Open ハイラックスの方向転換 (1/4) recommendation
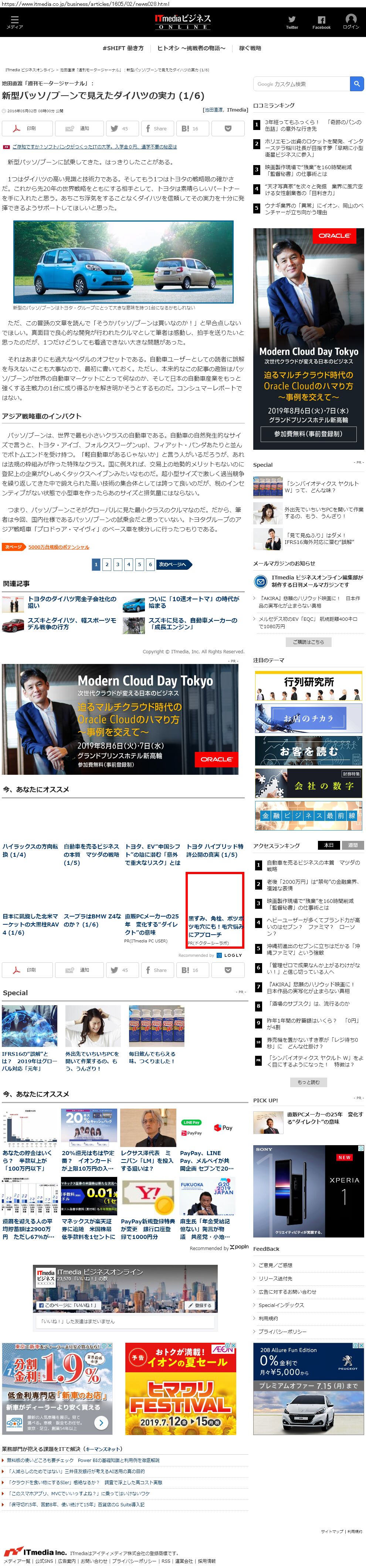This screenshot has height=1568, width=366. (30, 850)
